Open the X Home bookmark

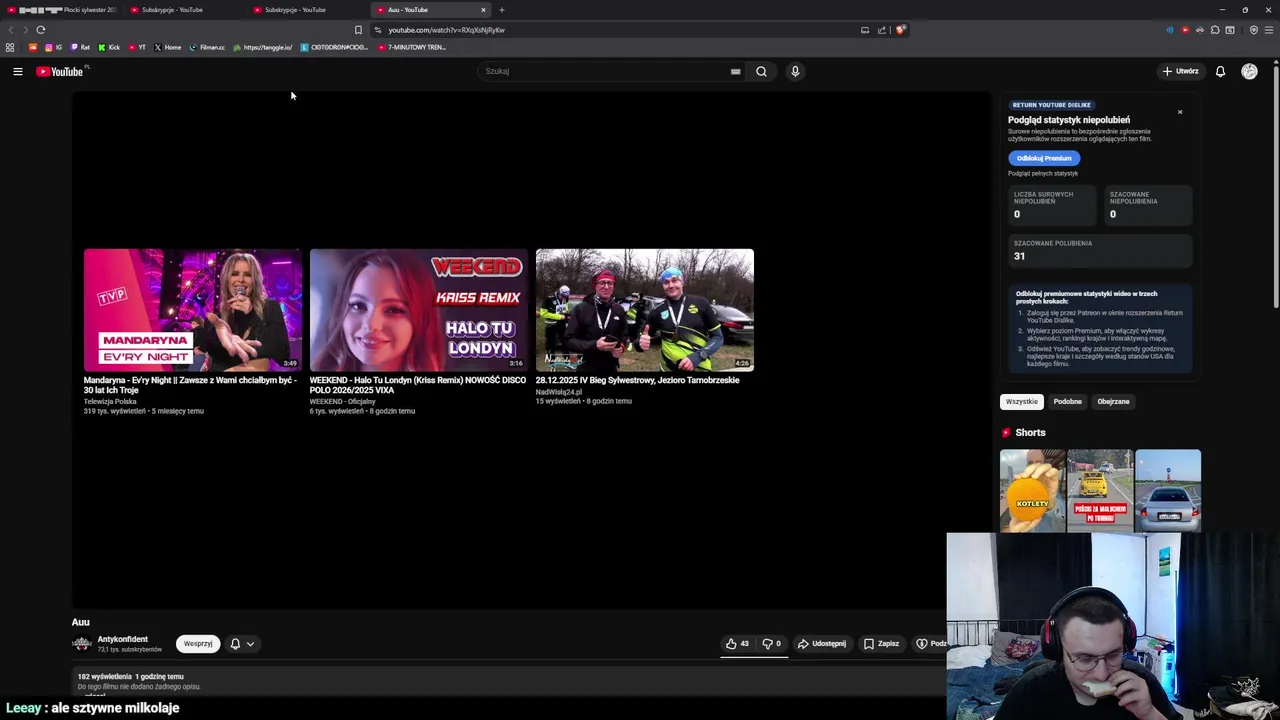click(x=168, y=47)
